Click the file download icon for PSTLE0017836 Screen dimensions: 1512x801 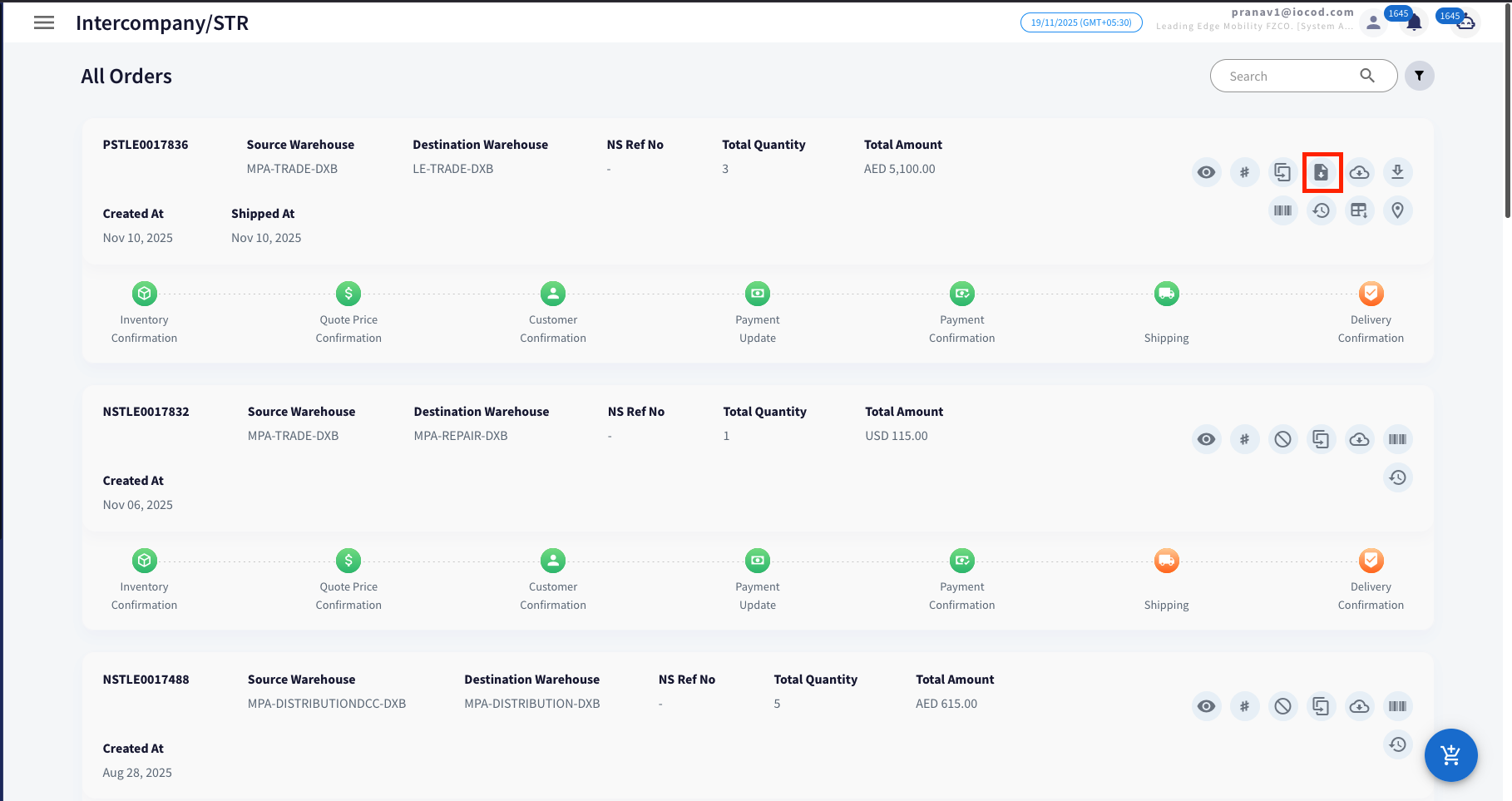click(1322, 172)
